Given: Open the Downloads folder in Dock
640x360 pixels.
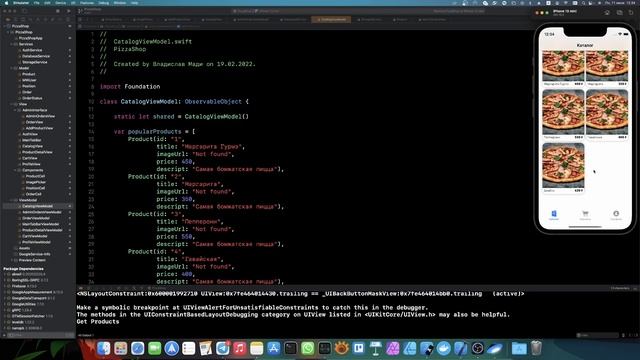Looking at the screenshot, I should [519, 348].
